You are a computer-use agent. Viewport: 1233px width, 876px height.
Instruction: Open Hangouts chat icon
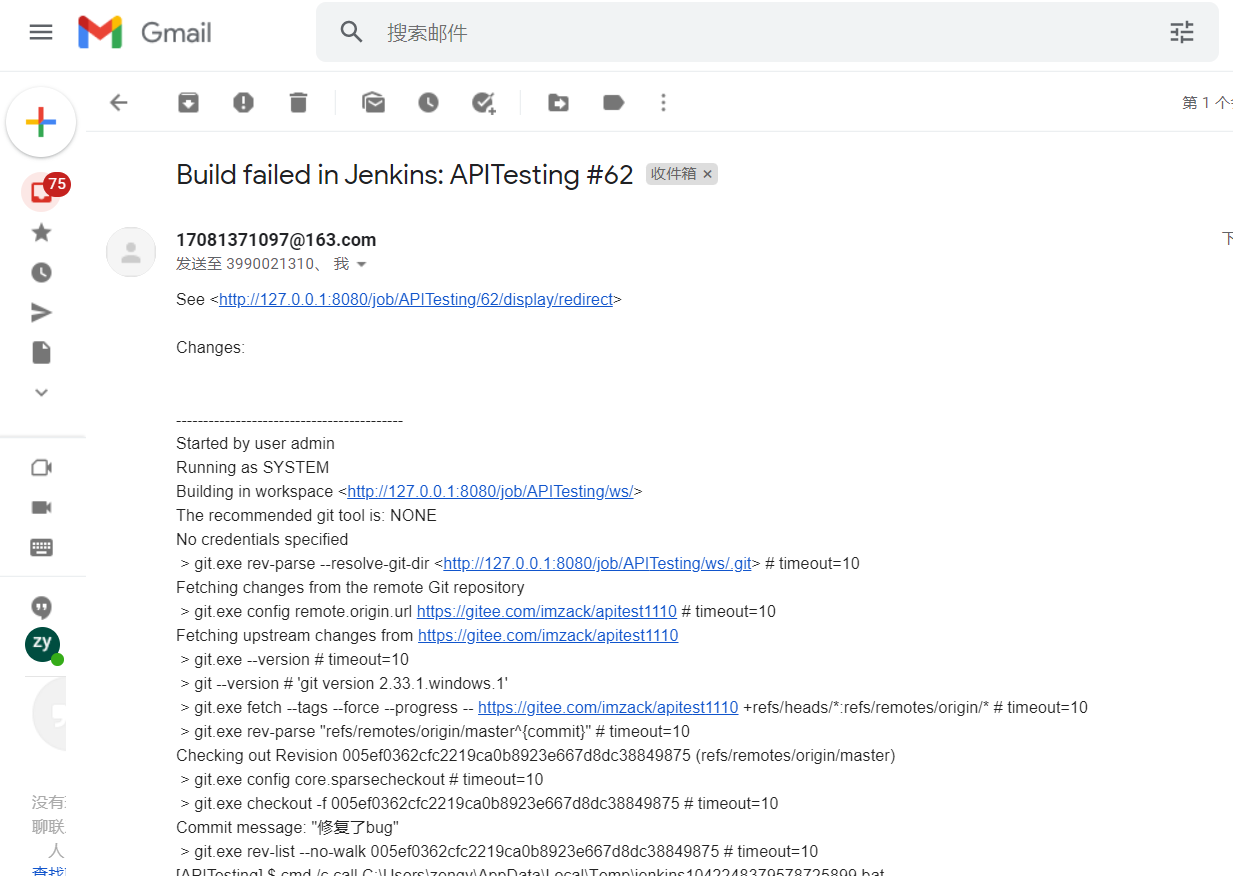41,607
